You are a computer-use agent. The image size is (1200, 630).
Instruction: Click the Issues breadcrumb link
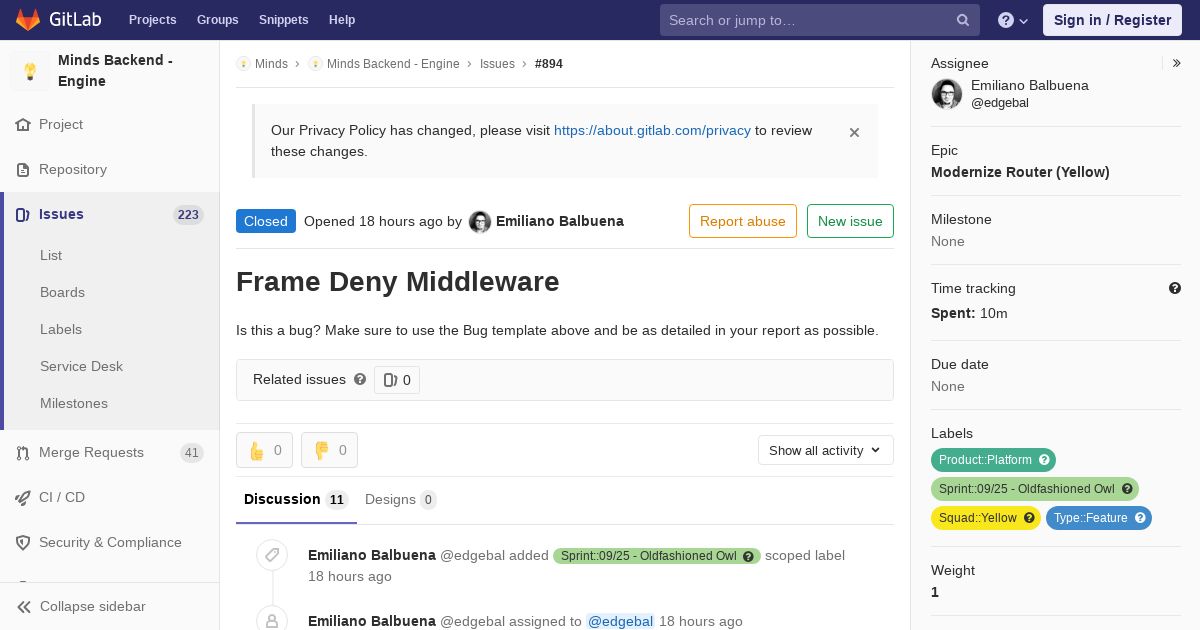coord(497,64)
